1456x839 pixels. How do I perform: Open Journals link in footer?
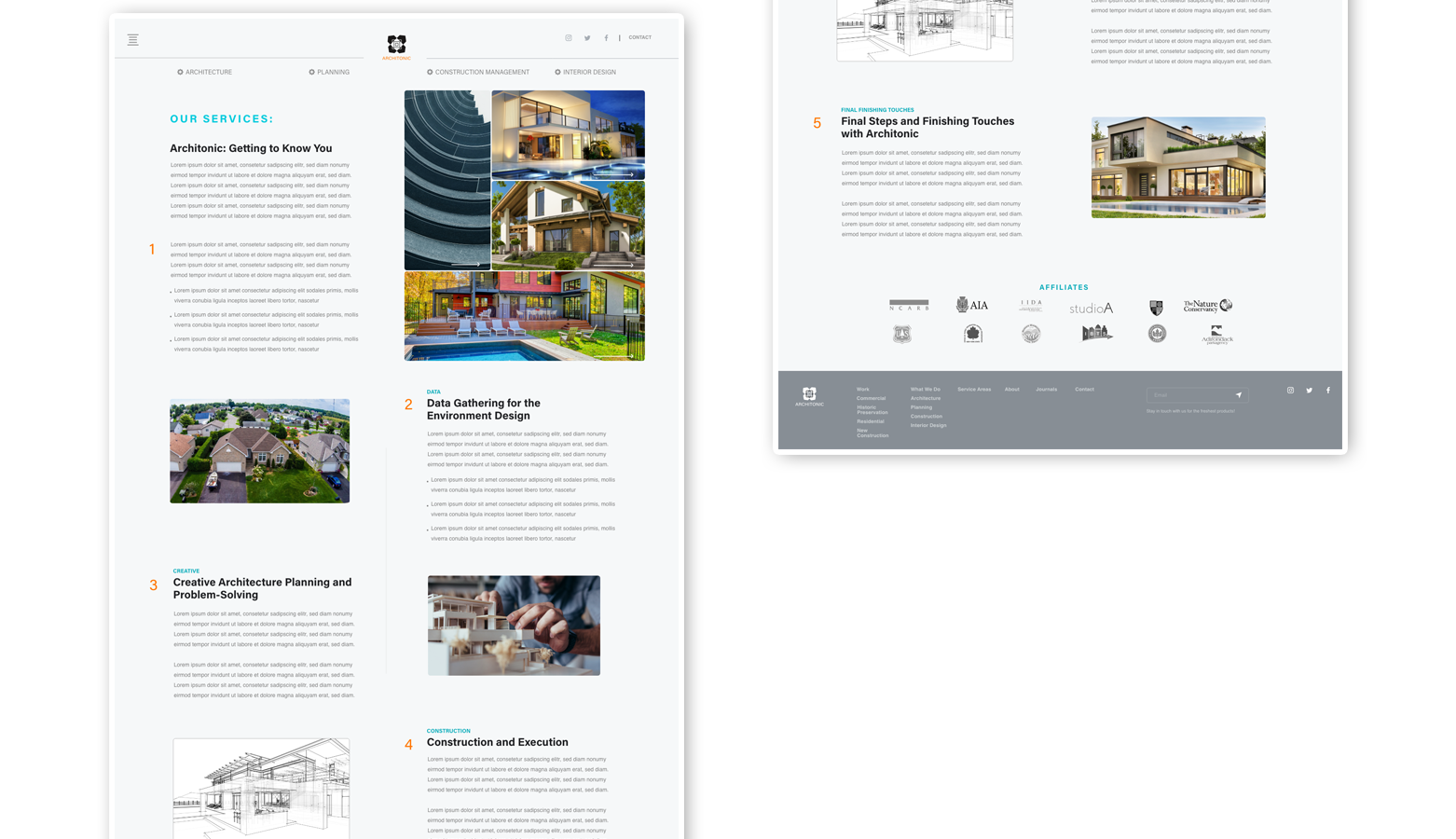[x=1046, y=390]
